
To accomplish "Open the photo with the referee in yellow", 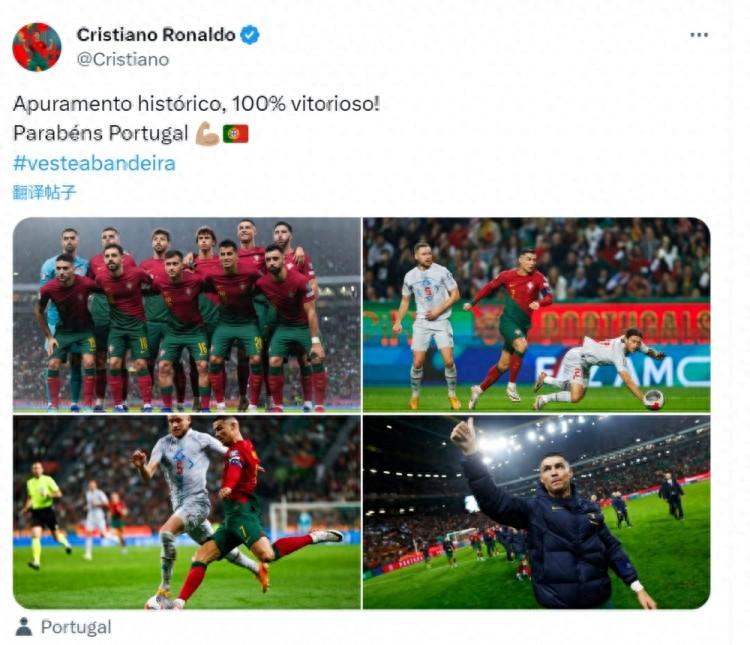I will (187, 512).
